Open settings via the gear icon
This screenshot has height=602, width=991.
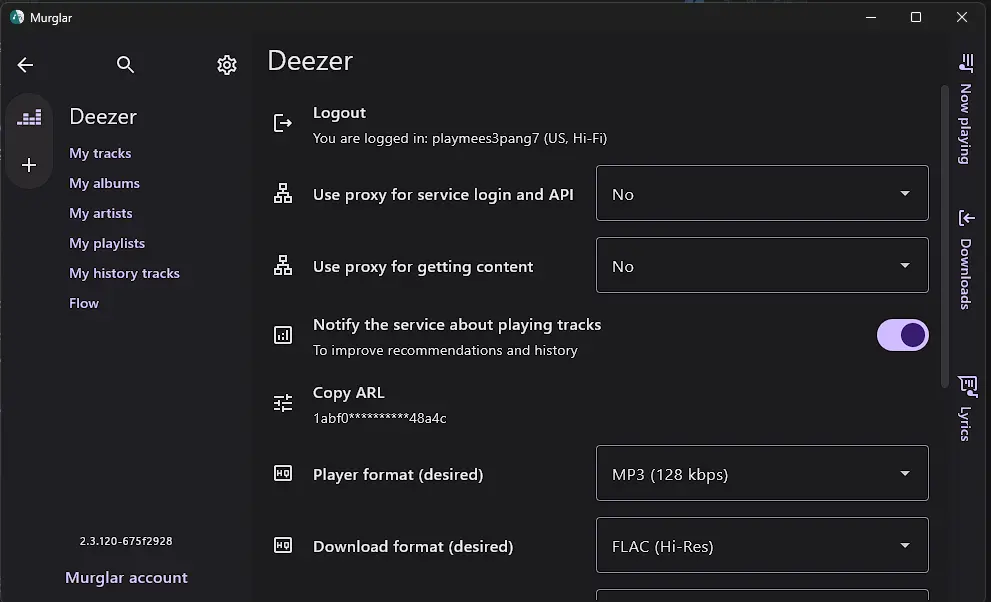227,64
